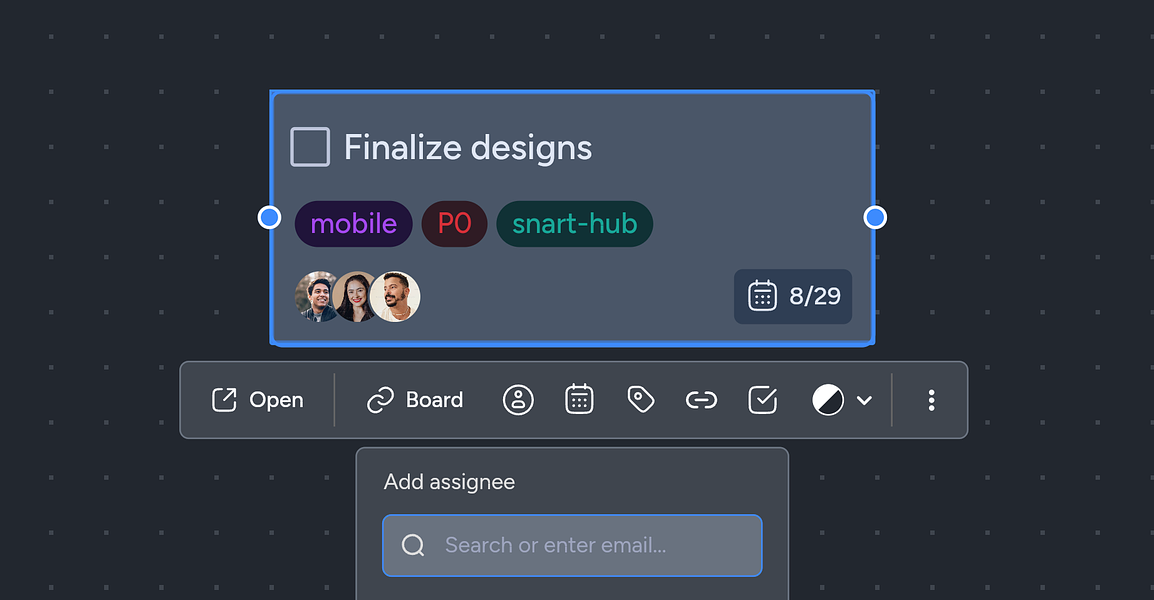This screenshot has width=1154, height=600.
Task: Open the assignee person icon
Action: click(518, 400)
